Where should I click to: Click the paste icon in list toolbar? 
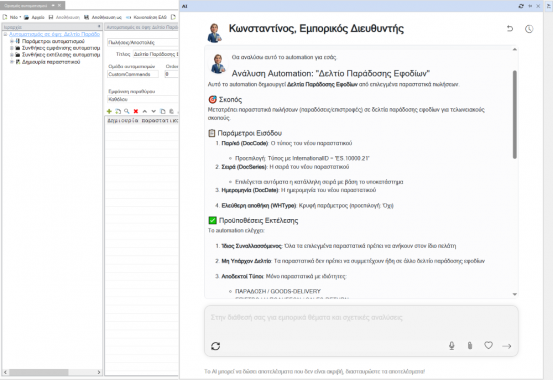[x=171, y=111]
